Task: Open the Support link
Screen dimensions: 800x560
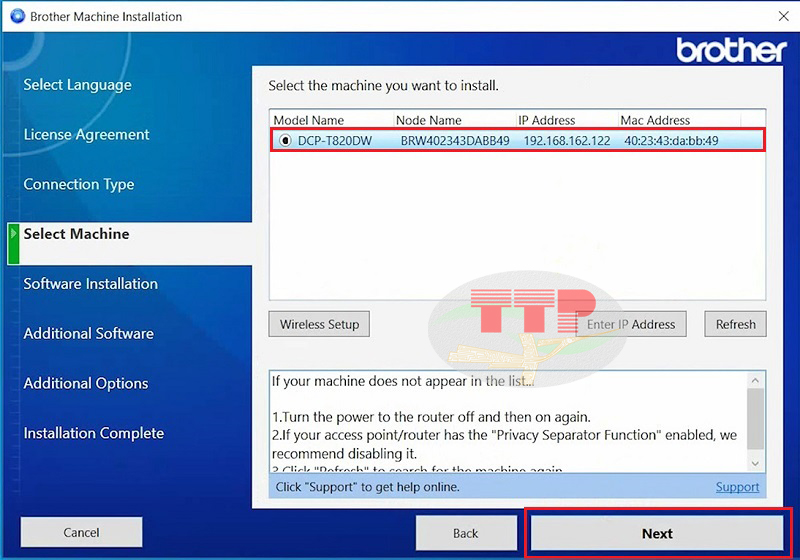Action: tap(737, 487)
